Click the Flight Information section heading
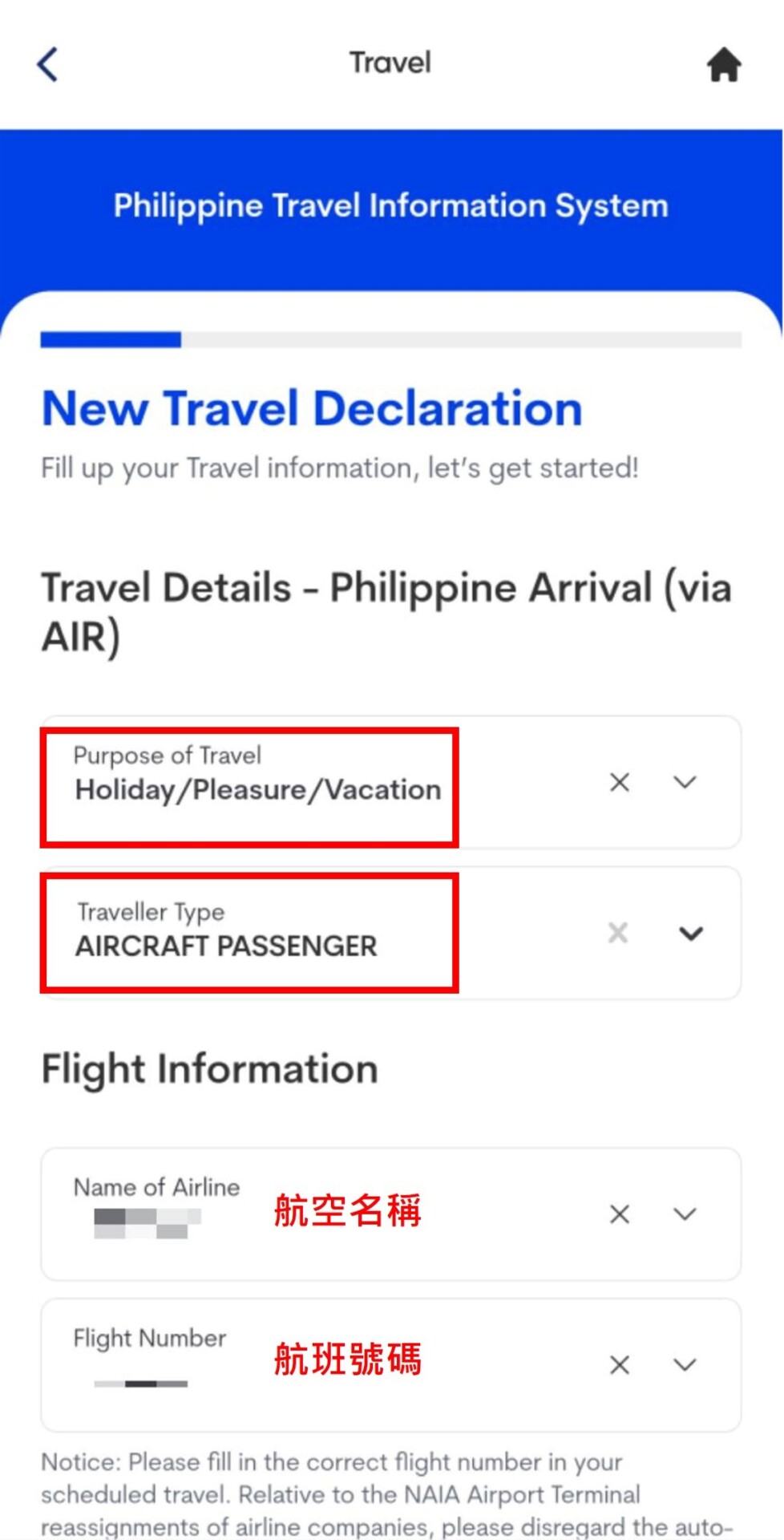The image size is (784, 1540). click(x=209, y=1069)
